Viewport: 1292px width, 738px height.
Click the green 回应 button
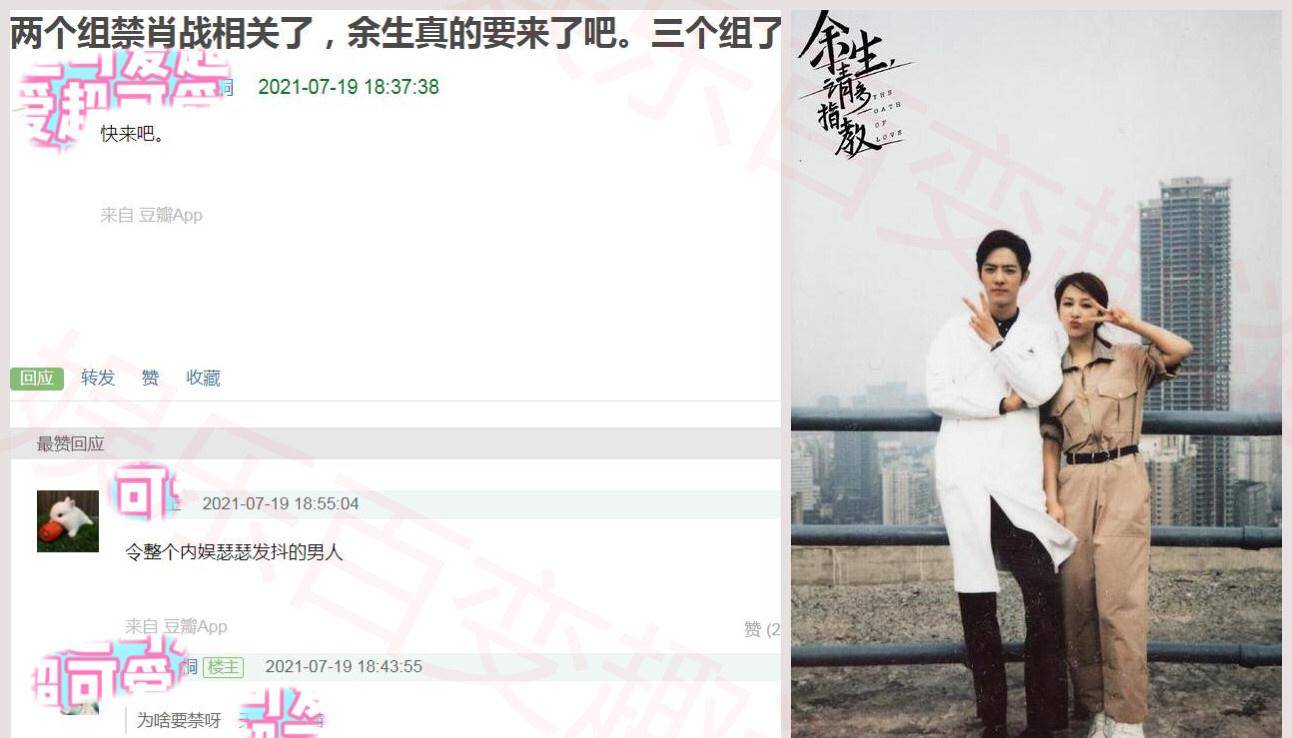coord(37,378)
